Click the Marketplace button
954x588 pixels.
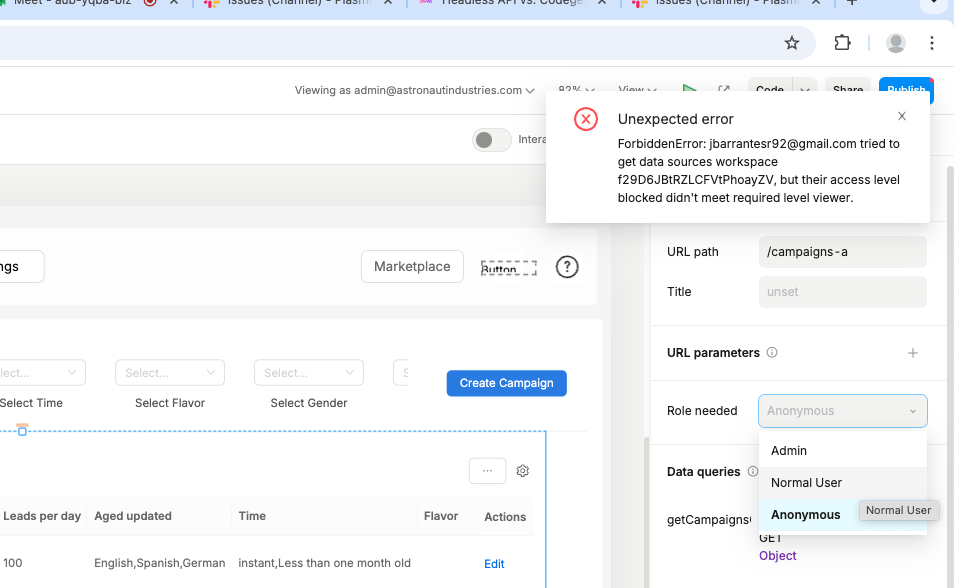point(412,267)
